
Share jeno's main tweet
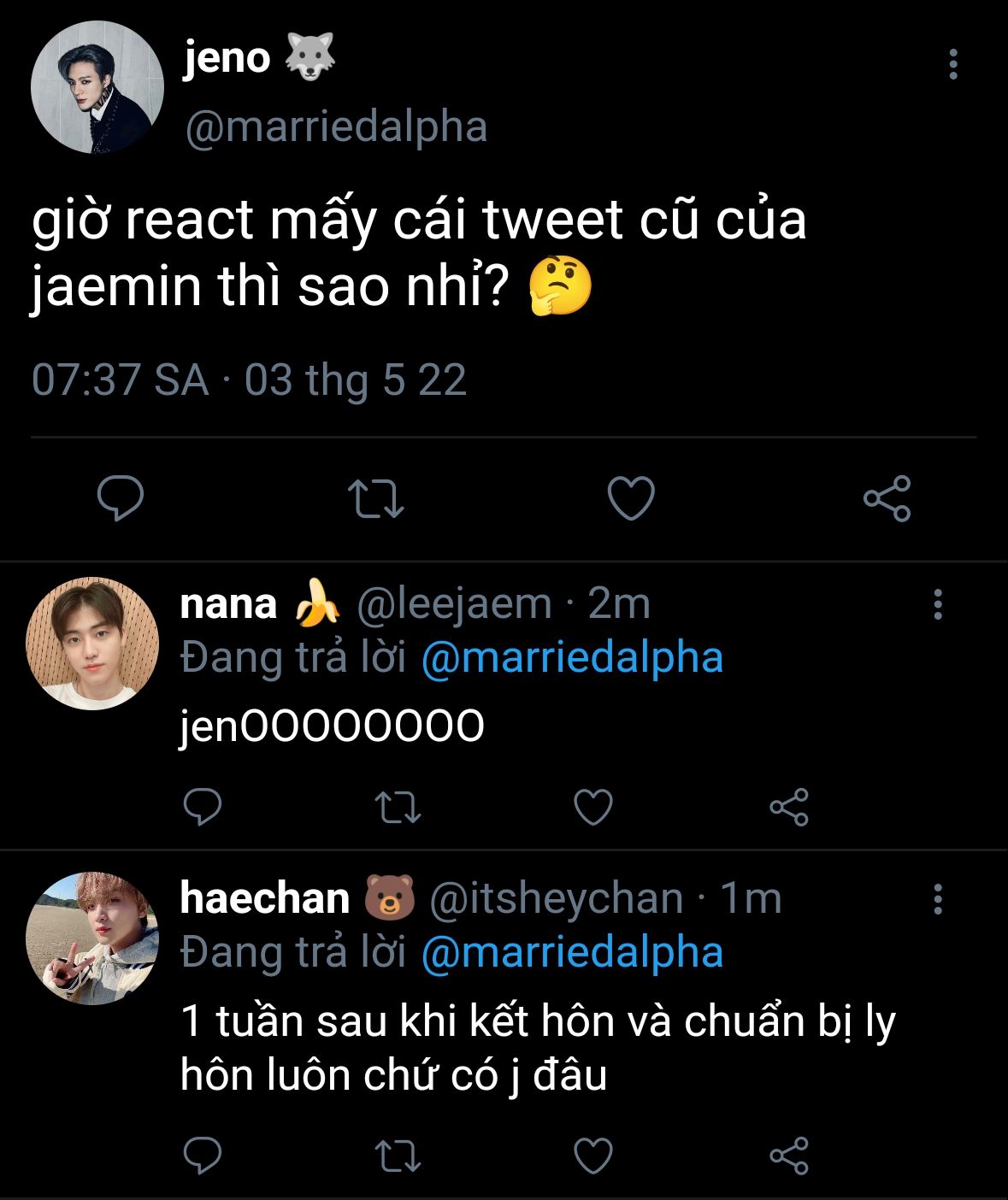pyautogui.click(x=887, y=499)
